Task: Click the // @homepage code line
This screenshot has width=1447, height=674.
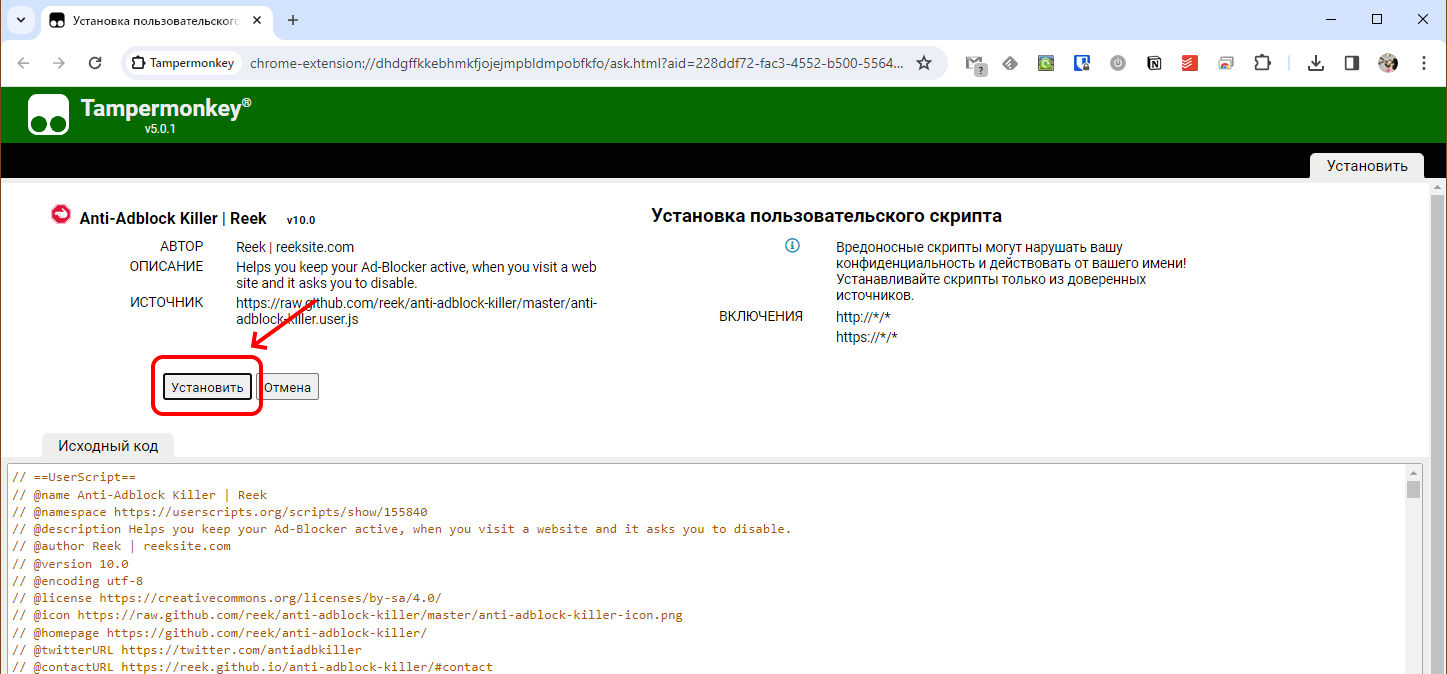Action: pyautogui.click(x=220, y=633)
